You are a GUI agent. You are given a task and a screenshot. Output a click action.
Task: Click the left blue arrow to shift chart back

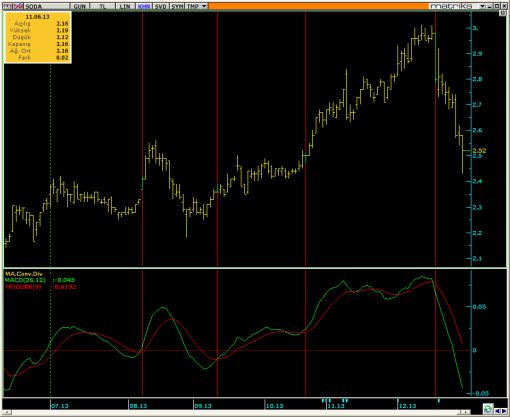coord(497,411)
